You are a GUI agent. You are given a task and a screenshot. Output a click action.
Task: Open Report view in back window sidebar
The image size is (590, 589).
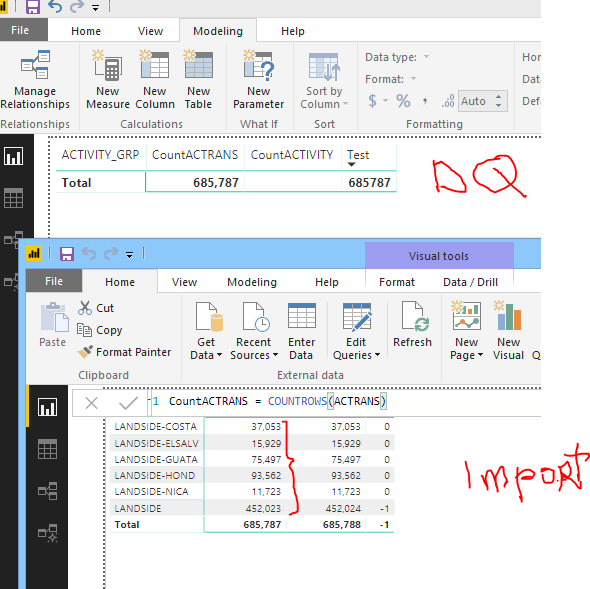pyautogui.click(x=14, y=156)
